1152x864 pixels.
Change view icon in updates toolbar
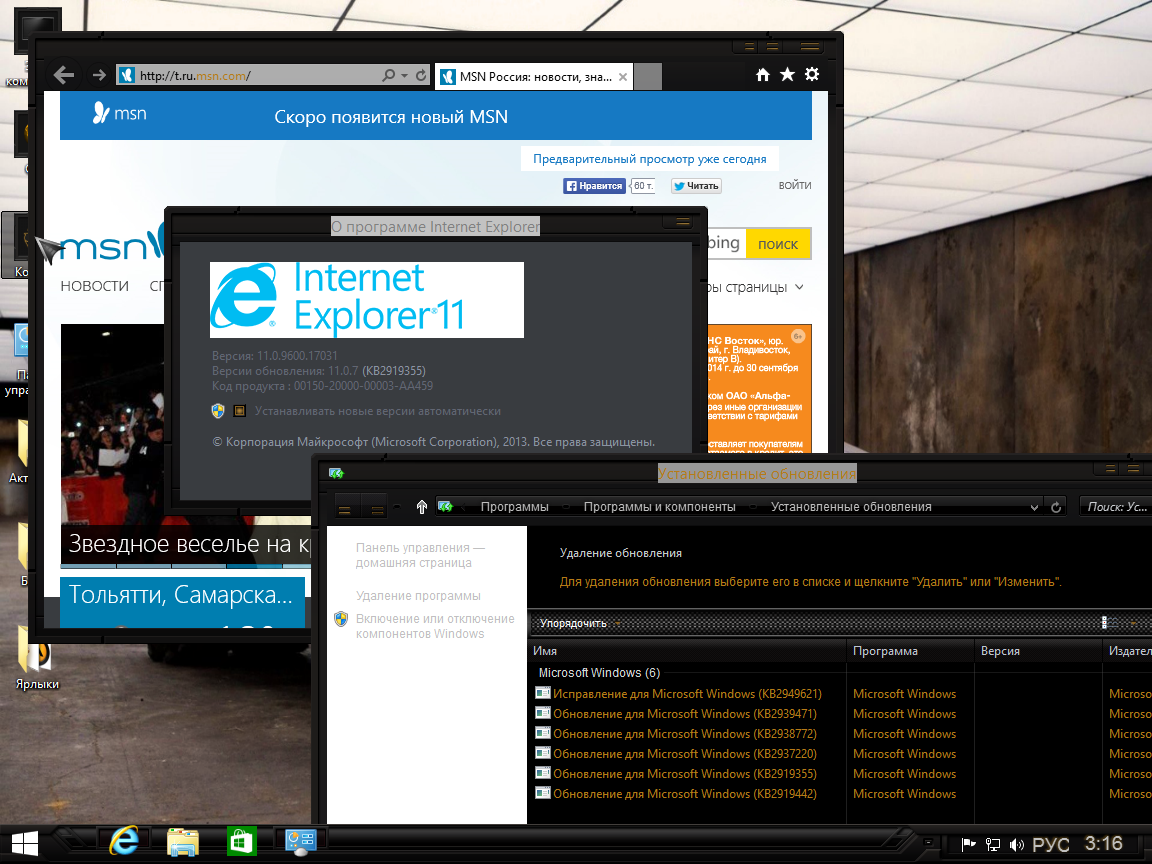click(x=1109, y=623)
